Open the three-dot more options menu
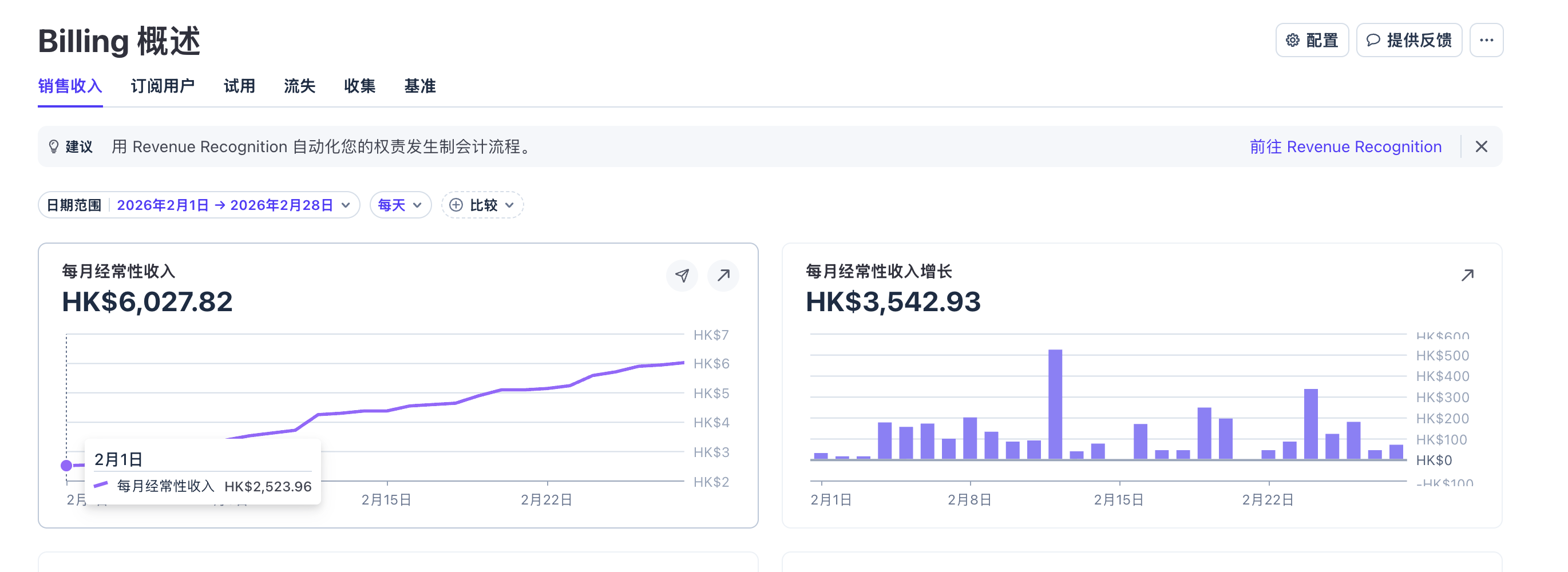Screen dimensions: 1568x572 [1486, 40]
